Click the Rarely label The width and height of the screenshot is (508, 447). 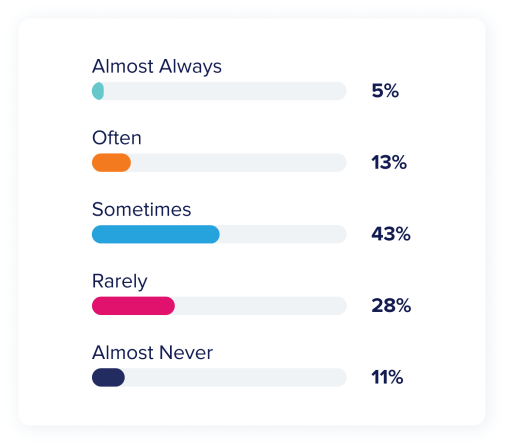click(119, 282)
